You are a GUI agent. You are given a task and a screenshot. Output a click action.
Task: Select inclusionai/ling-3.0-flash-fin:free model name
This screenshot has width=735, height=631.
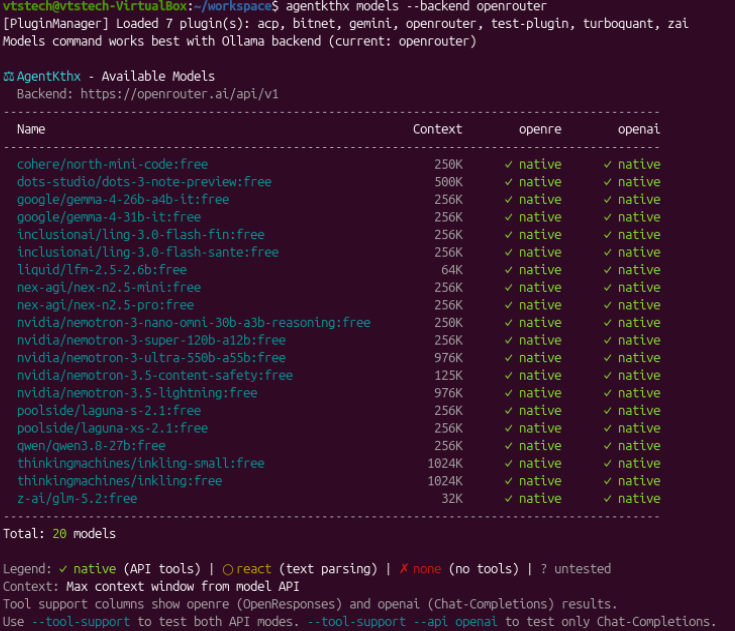click(x=141, y=235)
